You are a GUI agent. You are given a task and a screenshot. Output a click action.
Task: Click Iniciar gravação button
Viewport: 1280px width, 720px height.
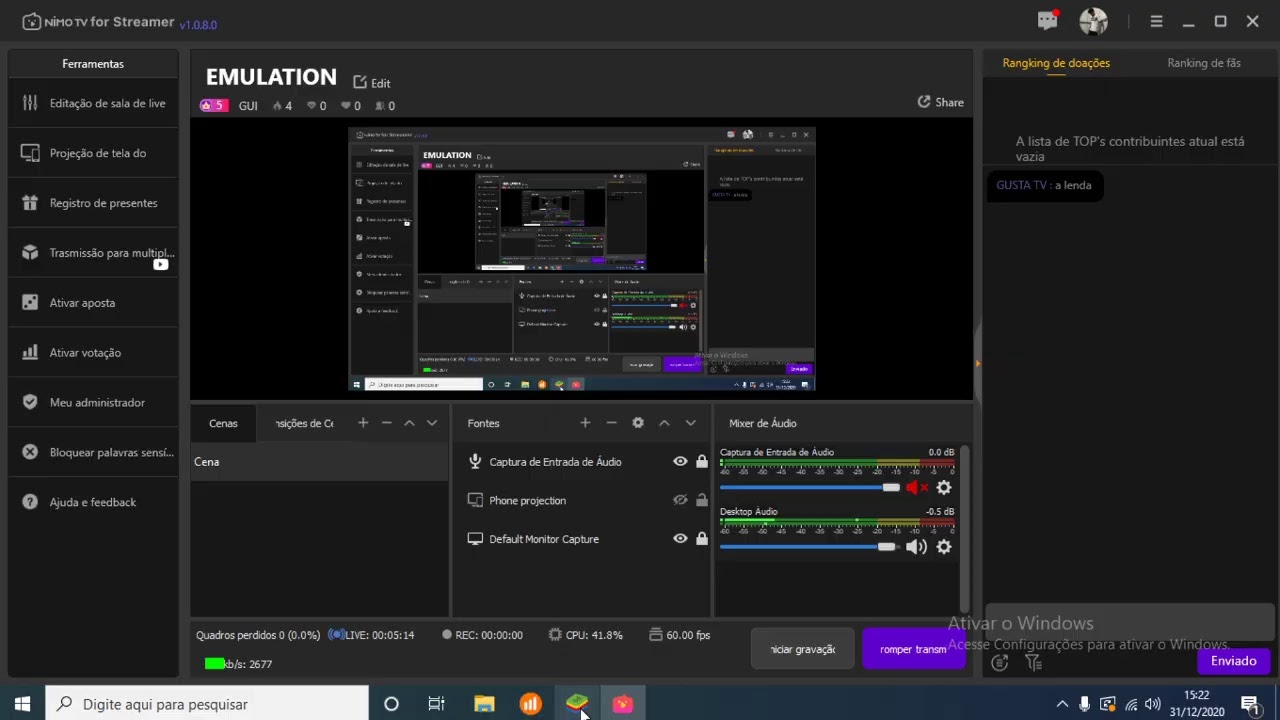point(803,649)
